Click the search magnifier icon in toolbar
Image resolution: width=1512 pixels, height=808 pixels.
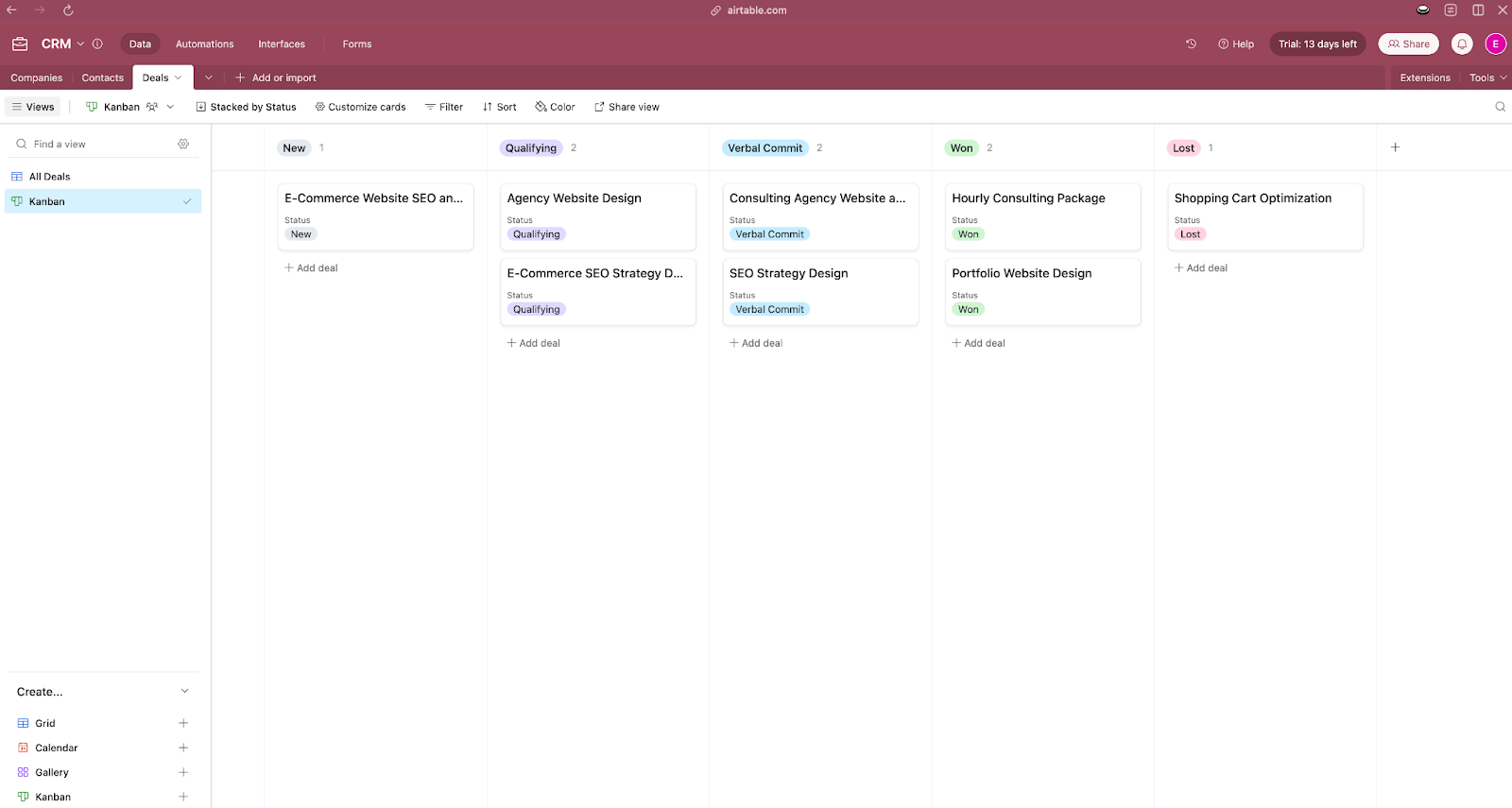pyautogui.click(x=1500, y=107)
